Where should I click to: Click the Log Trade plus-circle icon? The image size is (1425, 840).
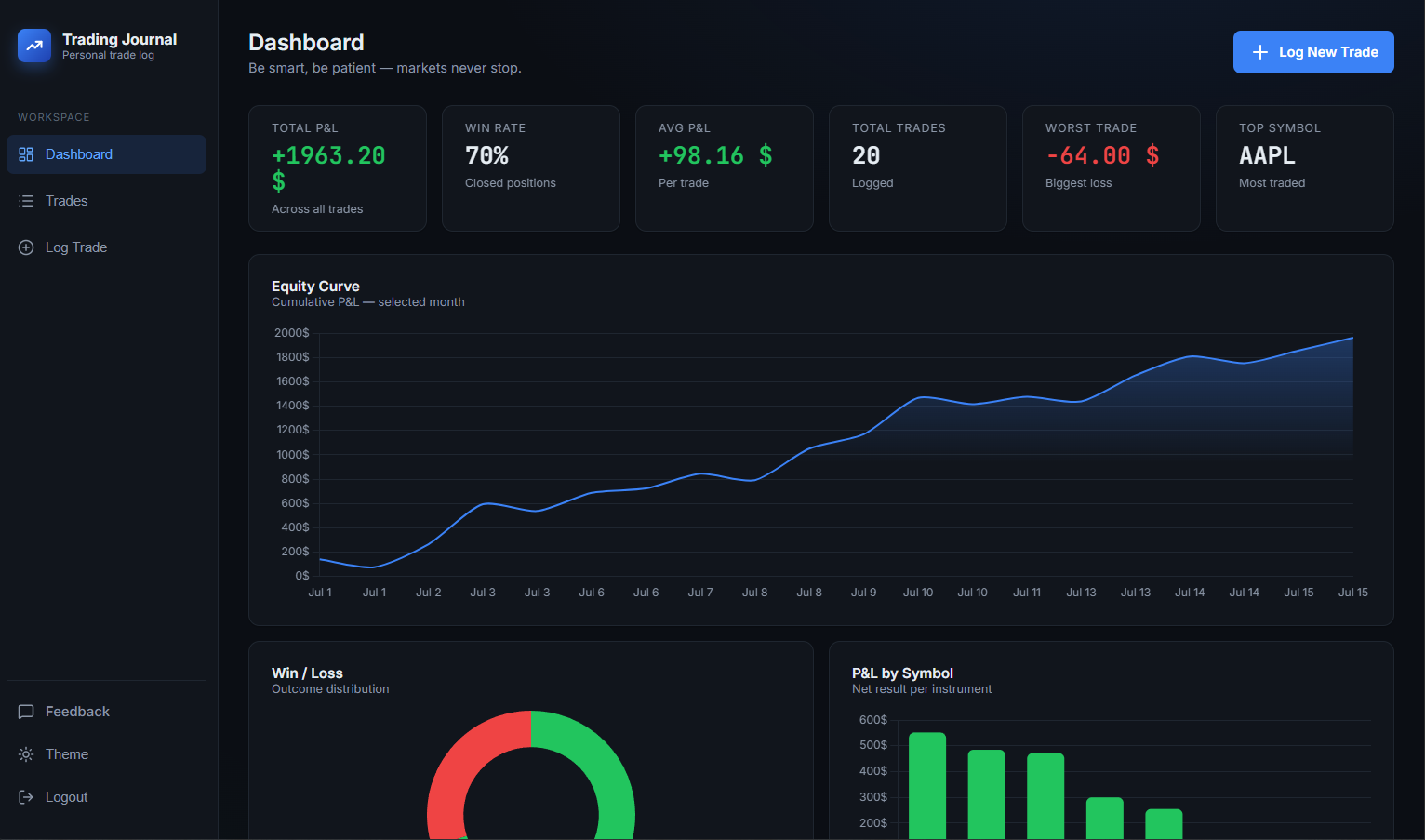click(x=26, y=247)
